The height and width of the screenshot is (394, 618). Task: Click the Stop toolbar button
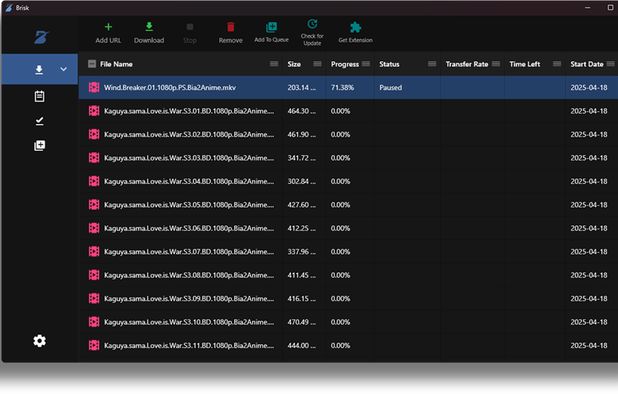(190, 33)
